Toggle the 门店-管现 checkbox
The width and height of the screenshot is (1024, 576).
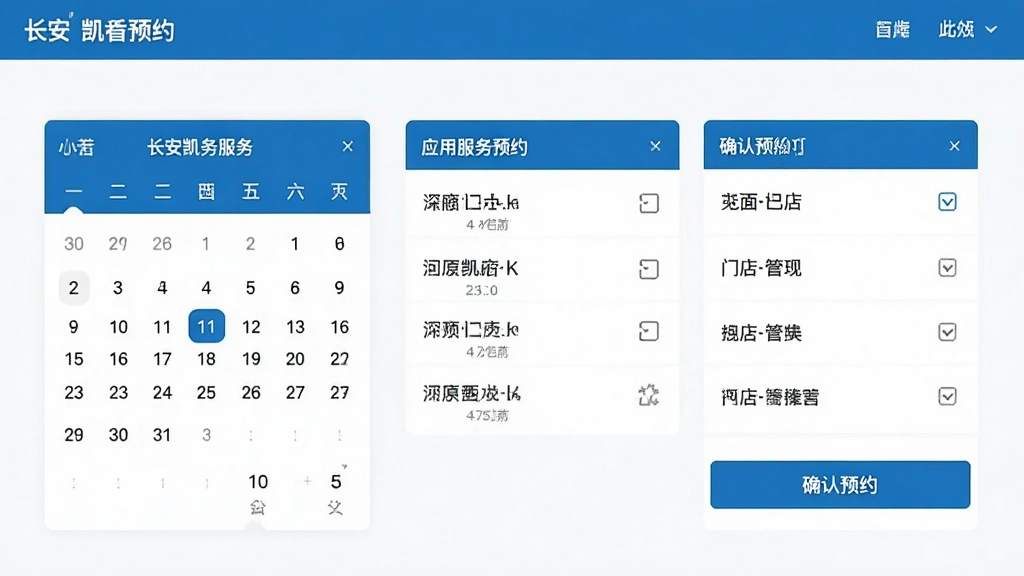click(x=947, y=268)
